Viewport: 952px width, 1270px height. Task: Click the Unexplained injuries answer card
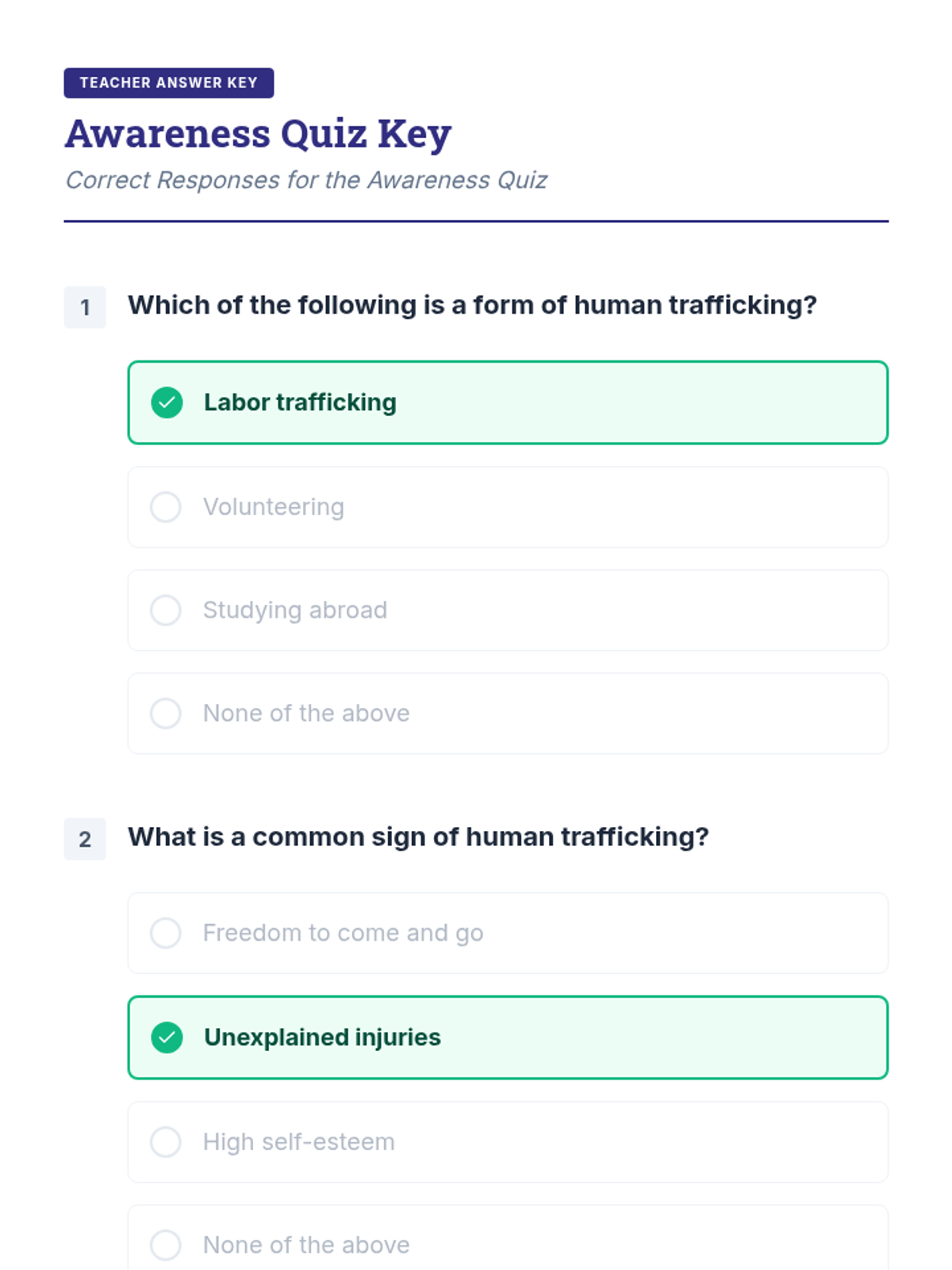(508, 1037)
